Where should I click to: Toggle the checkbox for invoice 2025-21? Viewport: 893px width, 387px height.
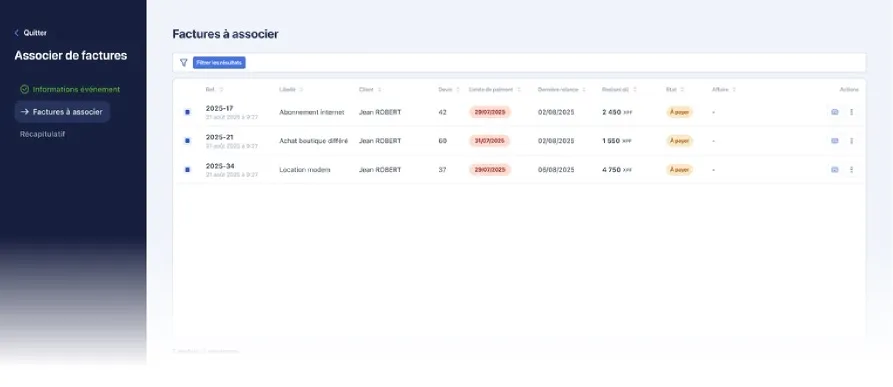coord(187,141)
